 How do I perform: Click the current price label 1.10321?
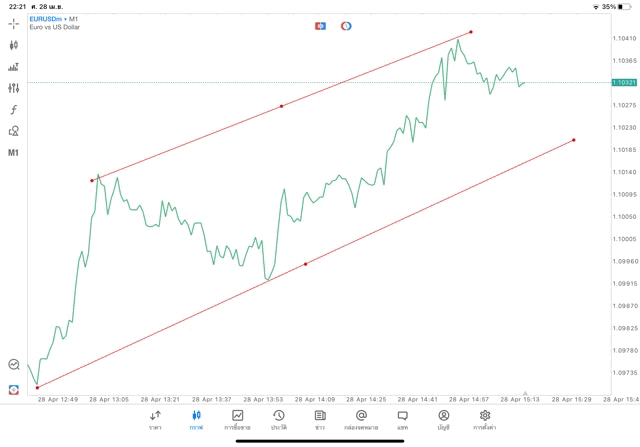click(624, 82)
